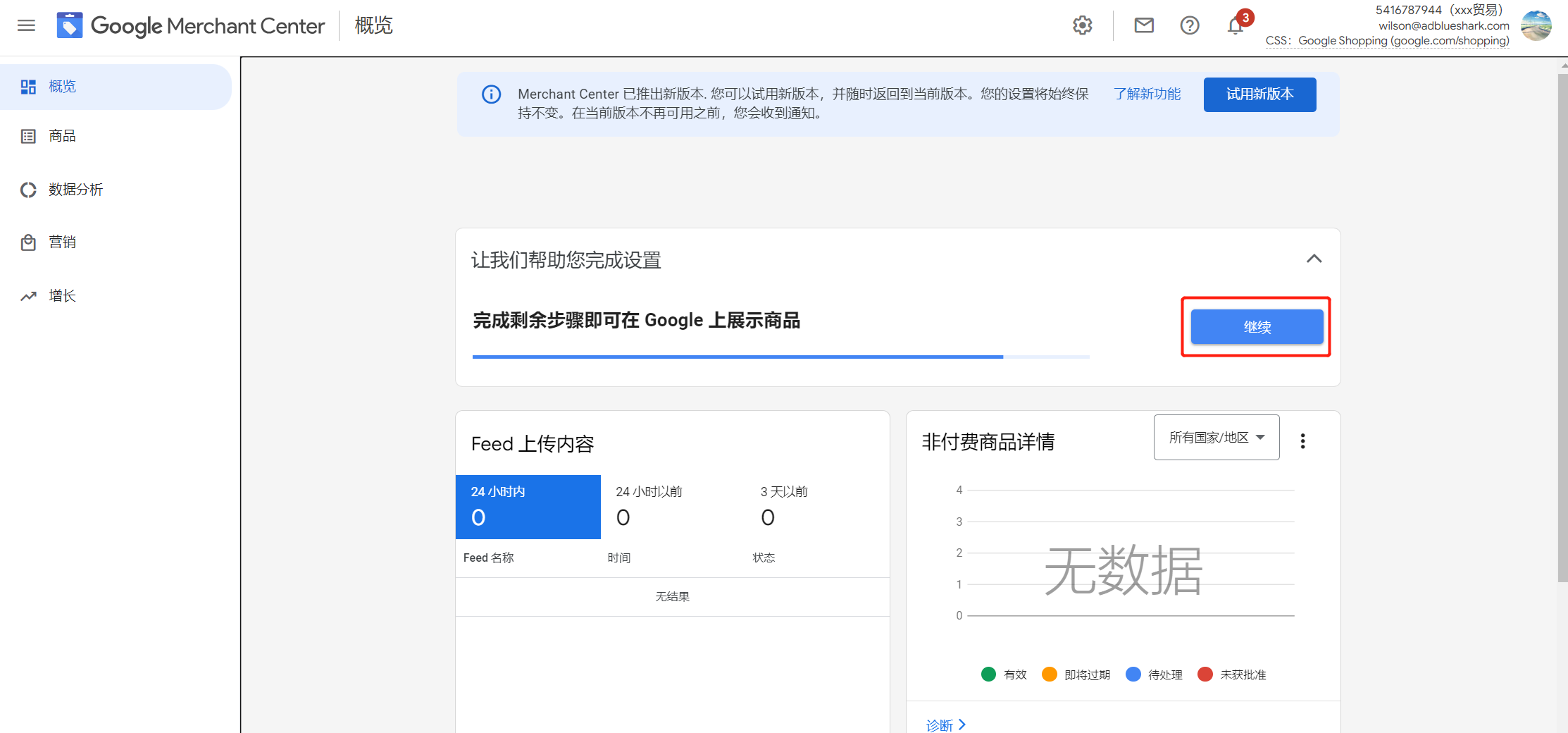Click the account profile avatar
This screenshot has height=733, width=1568.
(x=1536, y=25)
